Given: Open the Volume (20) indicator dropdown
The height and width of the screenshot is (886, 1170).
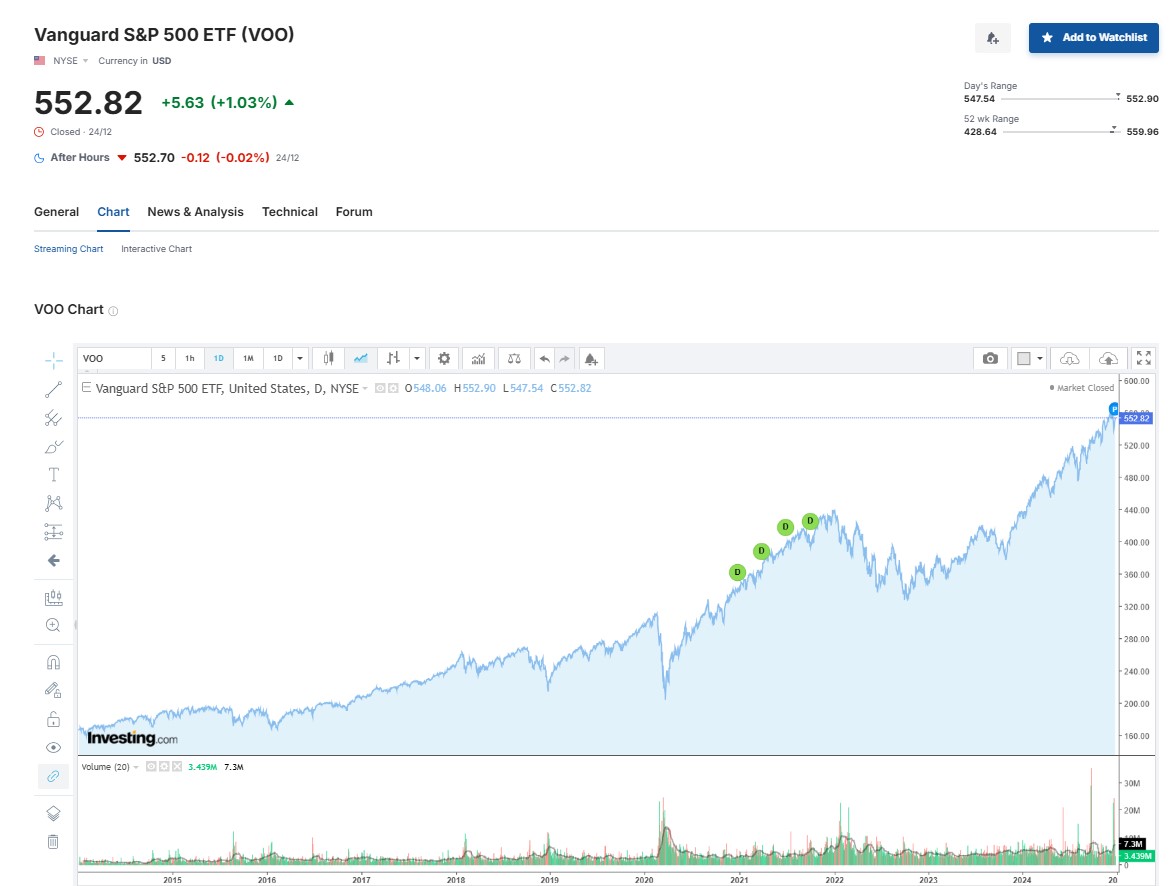Looking at the screenshot, I should click(136, 767).
